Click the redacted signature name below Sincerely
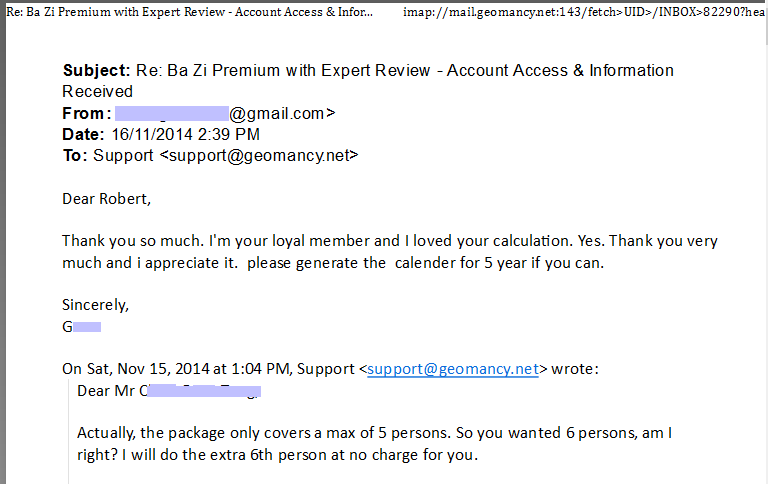Screen dimensions: 768x484 point(82,326)
